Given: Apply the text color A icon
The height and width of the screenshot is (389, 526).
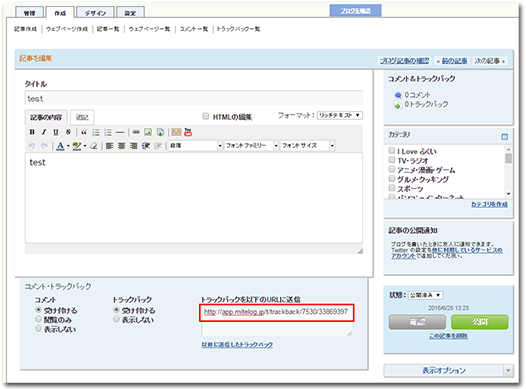Looking at the screenshot, I should [x=60, y=146].
